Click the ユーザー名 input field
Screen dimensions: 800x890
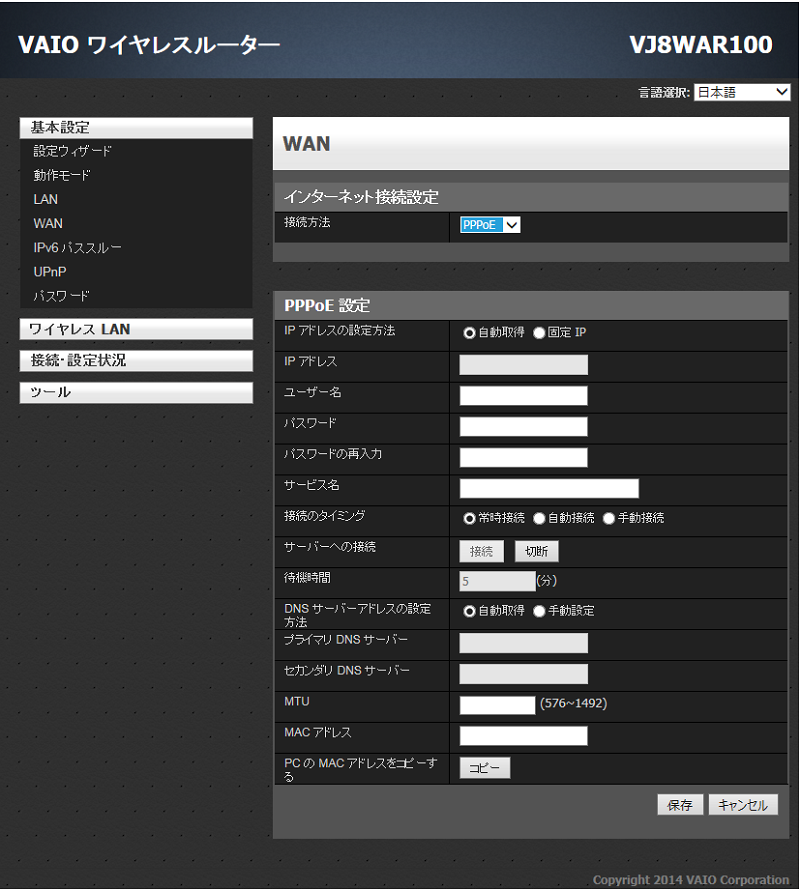523,396
